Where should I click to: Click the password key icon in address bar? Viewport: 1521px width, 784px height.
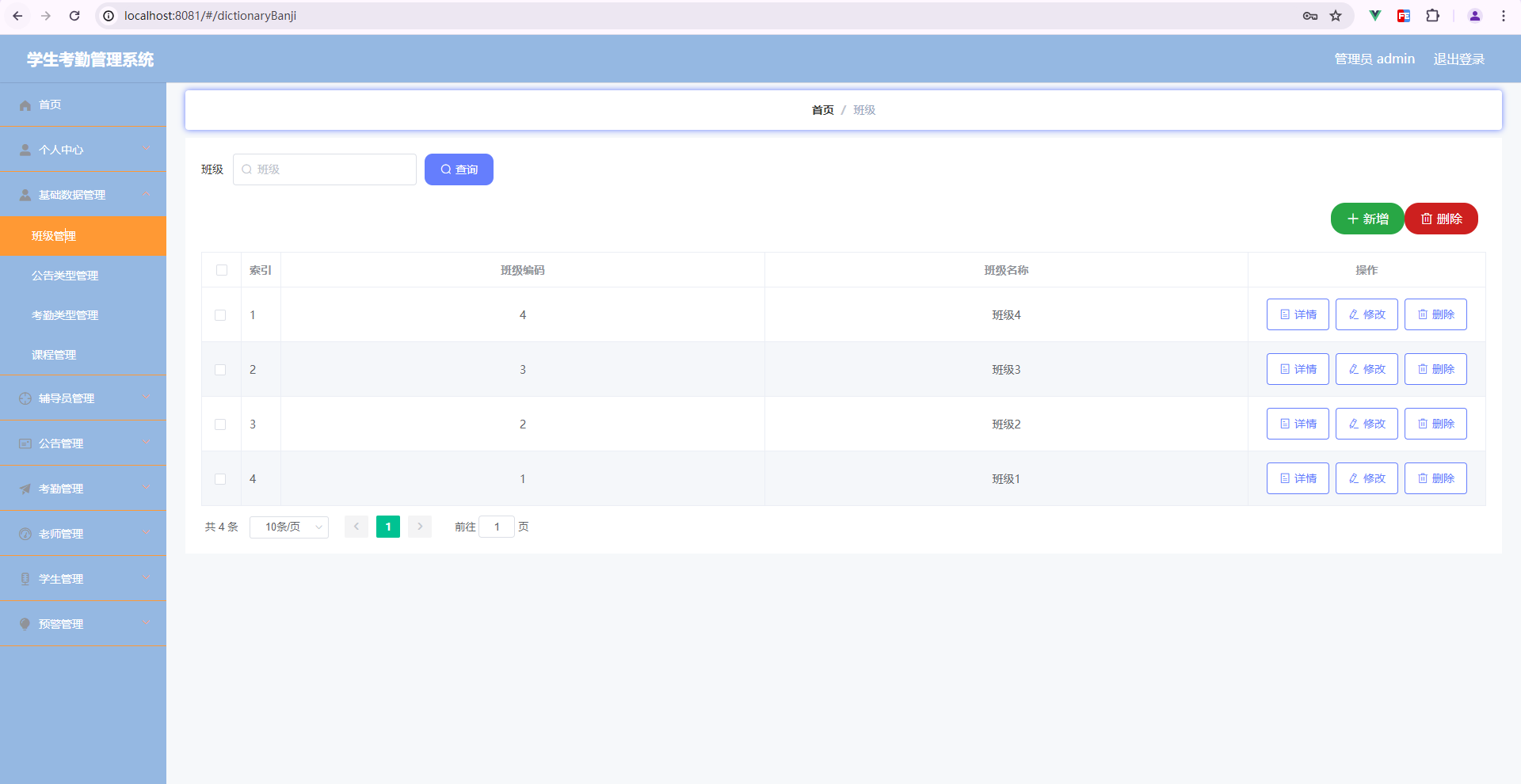point(1310,16)
